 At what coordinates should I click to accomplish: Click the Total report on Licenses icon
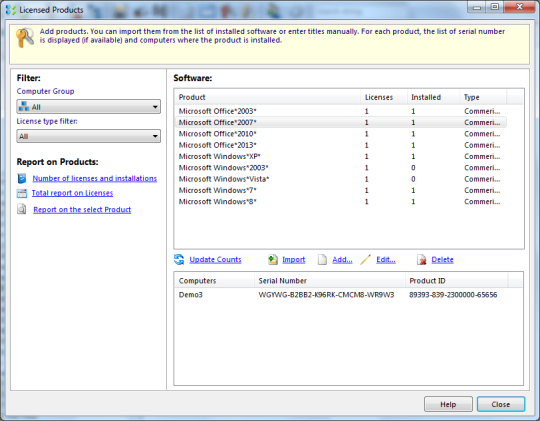pyautogui.click(x=22, y=193)
